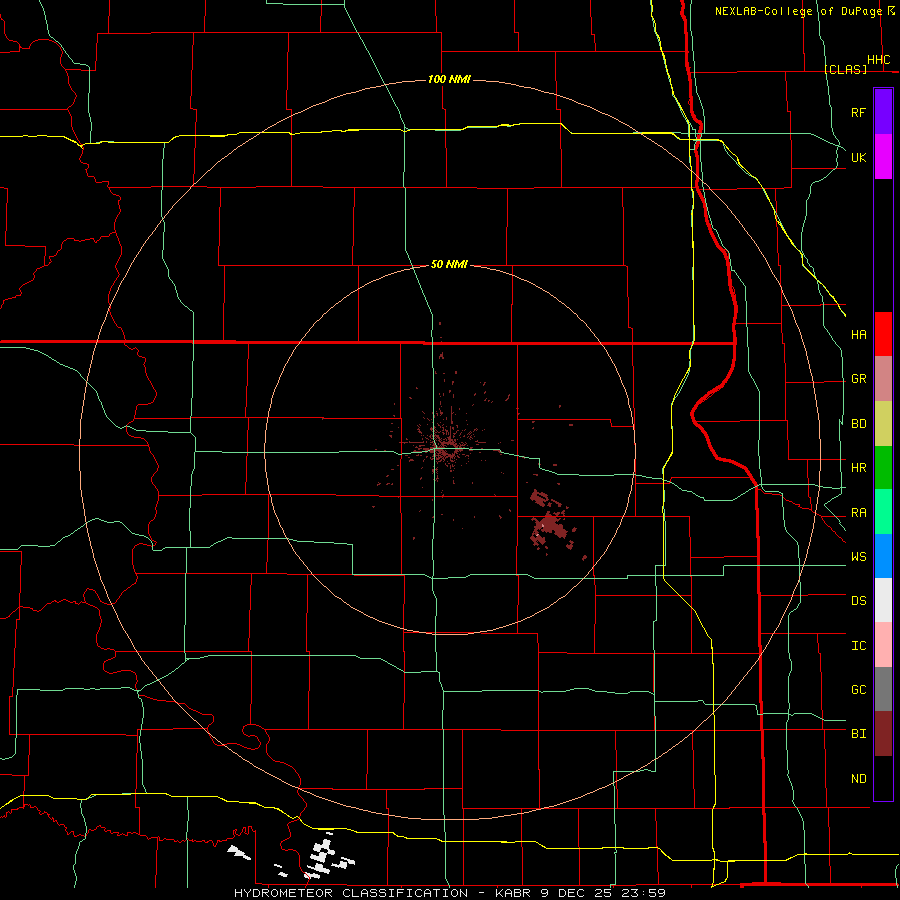
Task: Click the 50 NMI range ring label
Action: tap(449, 264)
